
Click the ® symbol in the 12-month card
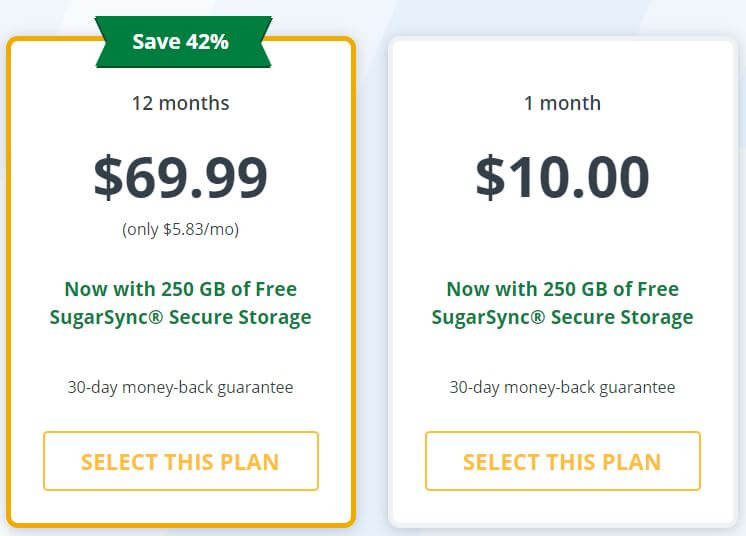(x=156, y=316)
